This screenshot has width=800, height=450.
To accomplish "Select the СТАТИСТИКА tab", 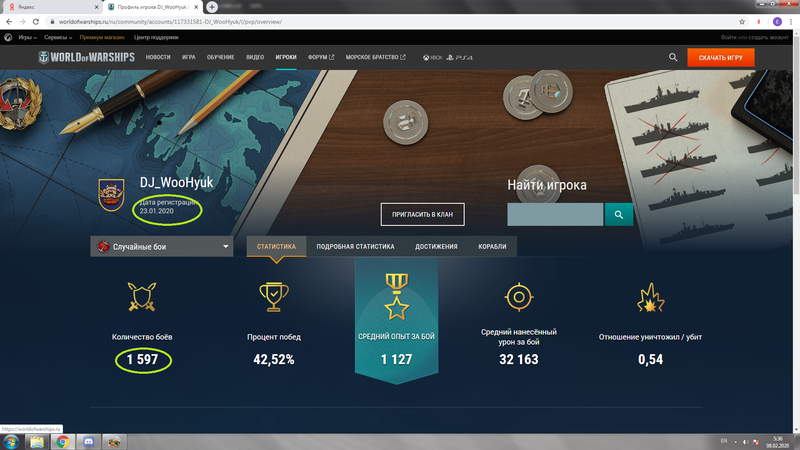I will point(276,246).
